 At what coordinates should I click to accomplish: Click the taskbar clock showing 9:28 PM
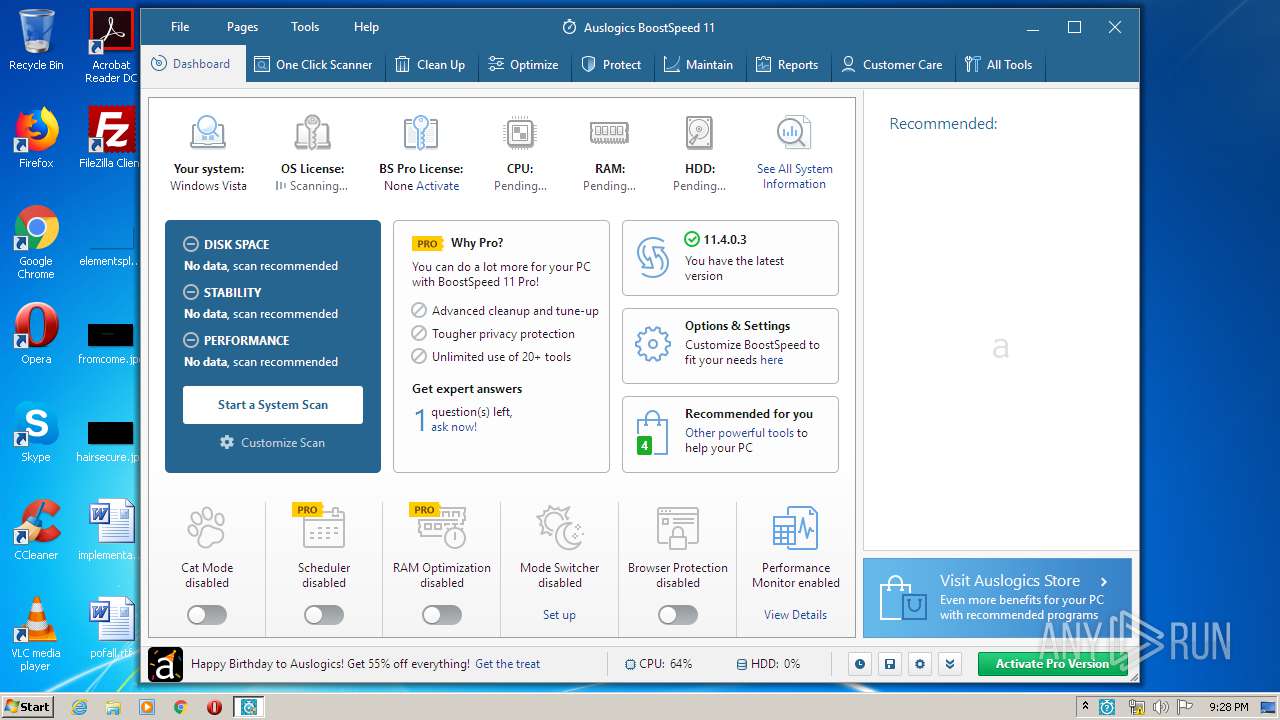tap(1228, 707)
